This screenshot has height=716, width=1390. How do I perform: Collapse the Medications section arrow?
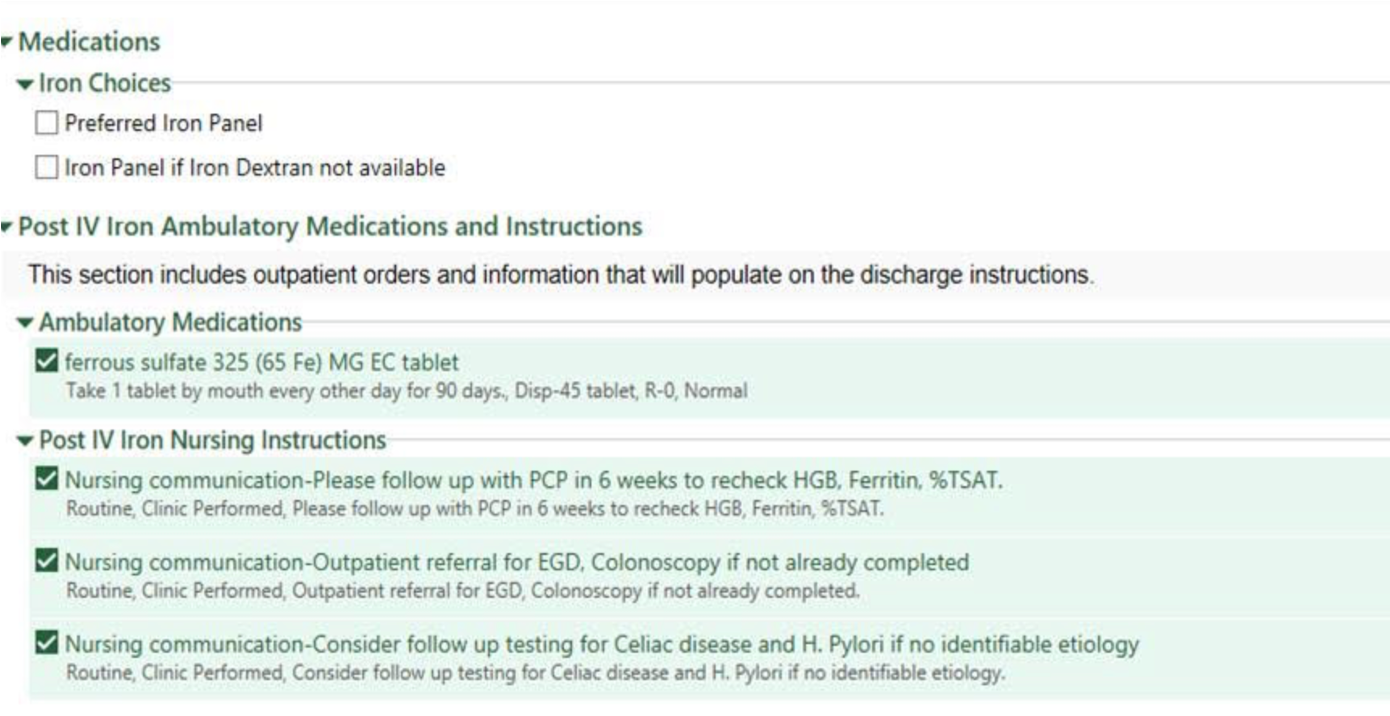(x=7, y=42)
